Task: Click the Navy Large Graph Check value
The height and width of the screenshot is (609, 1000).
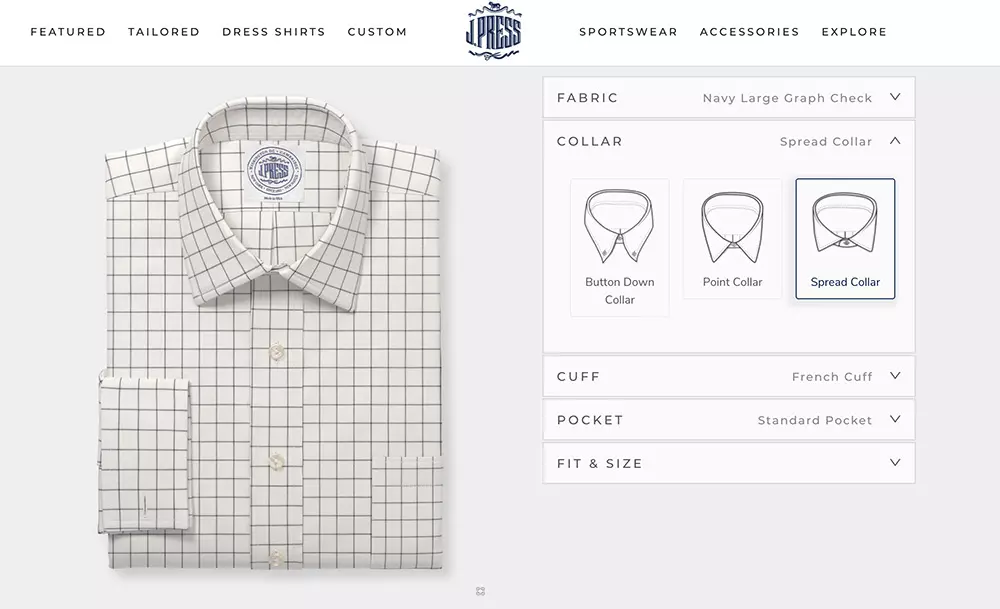Action: [x=787, y=98]
